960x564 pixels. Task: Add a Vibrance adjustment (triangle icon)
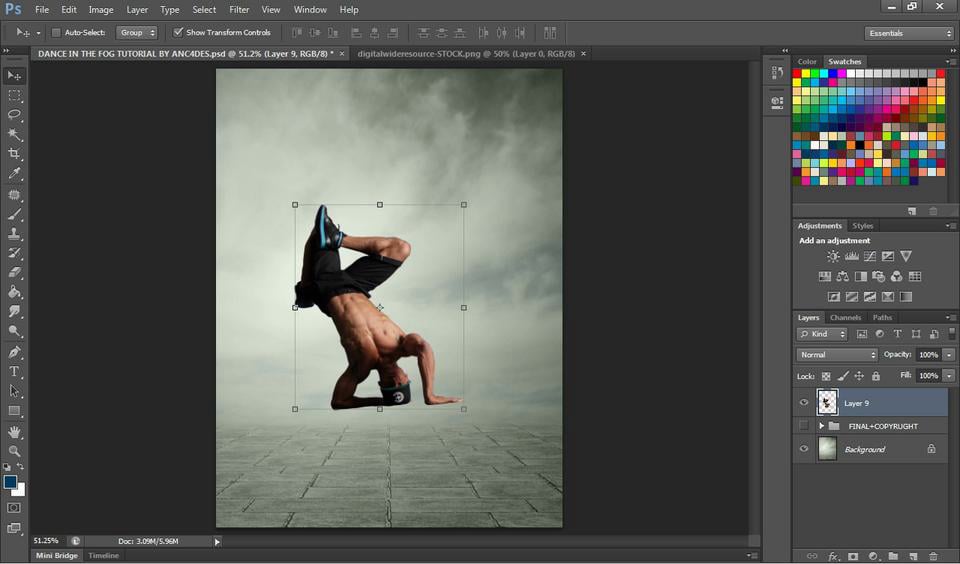point(906,256)
